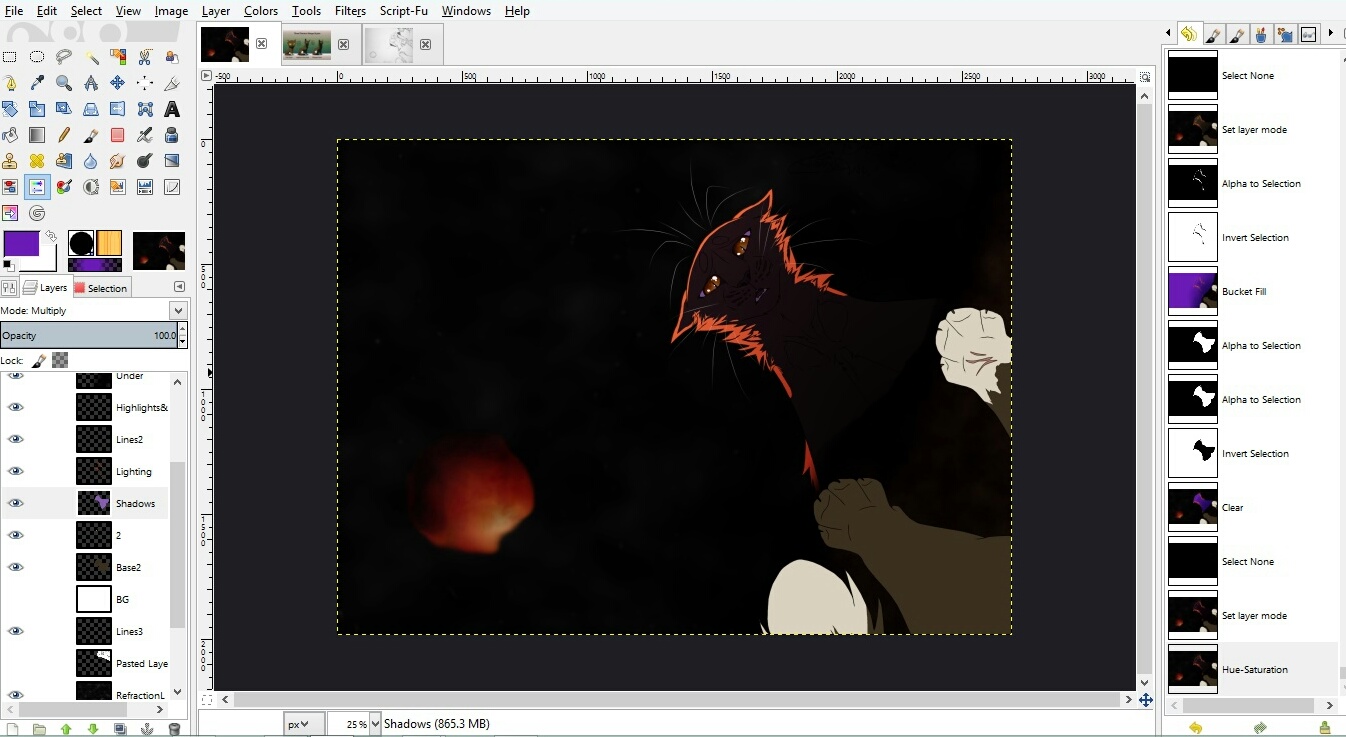Switch to the Selection tab
The height and width of the screenshot is (737, 1346).
[x=101, y=288]
